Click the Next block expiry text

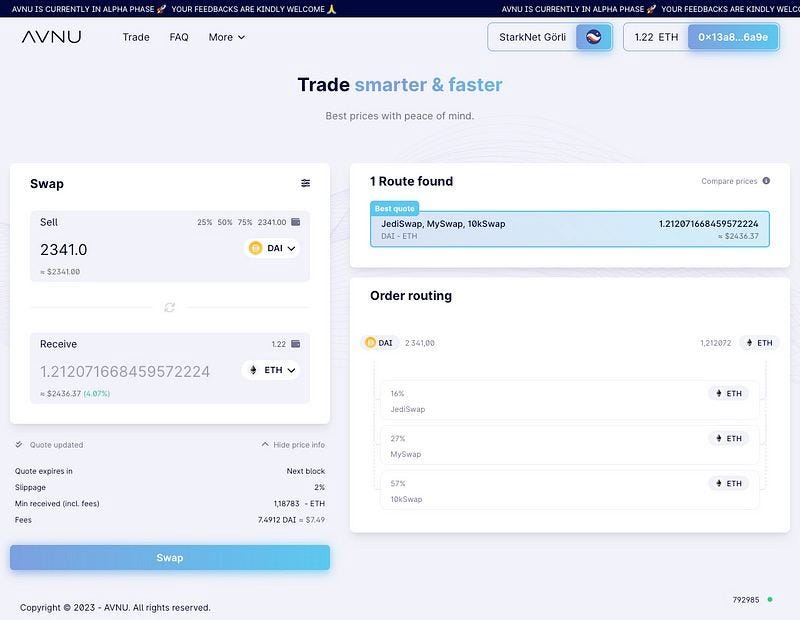pos(306,471)
